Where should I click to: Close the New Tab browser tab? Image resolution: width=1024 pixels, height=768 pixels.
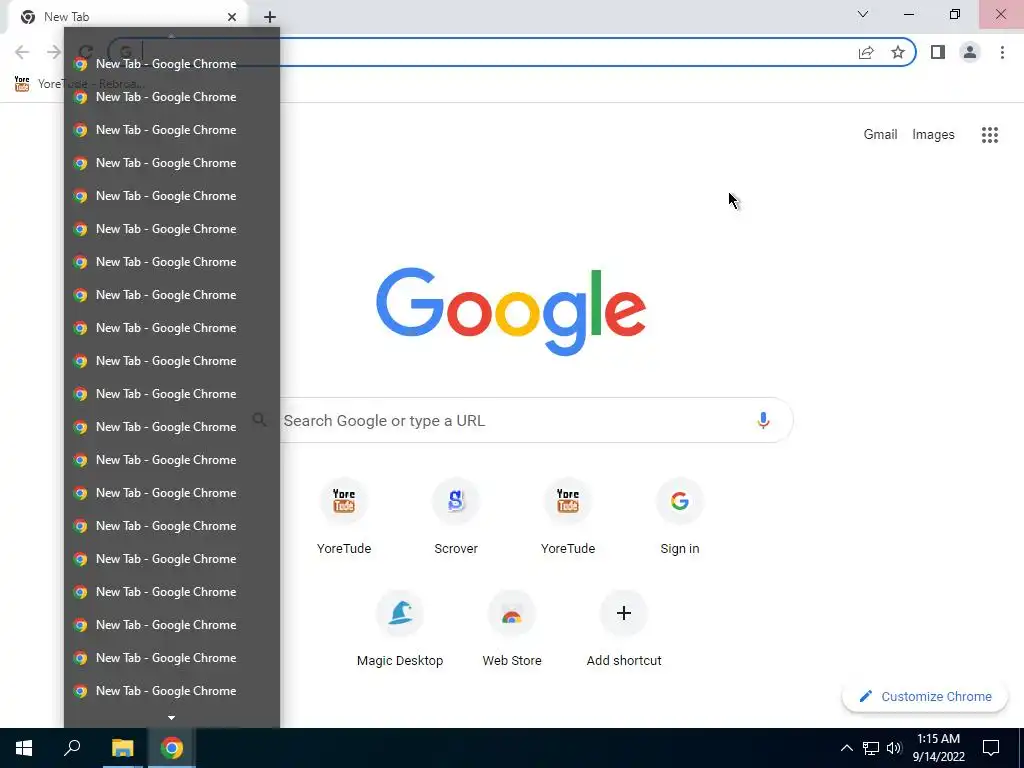[232, 17]
